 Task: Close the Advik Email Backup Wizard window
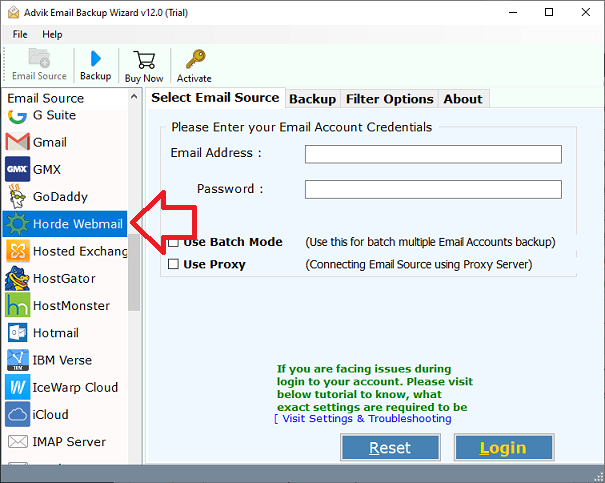point(586,12)
